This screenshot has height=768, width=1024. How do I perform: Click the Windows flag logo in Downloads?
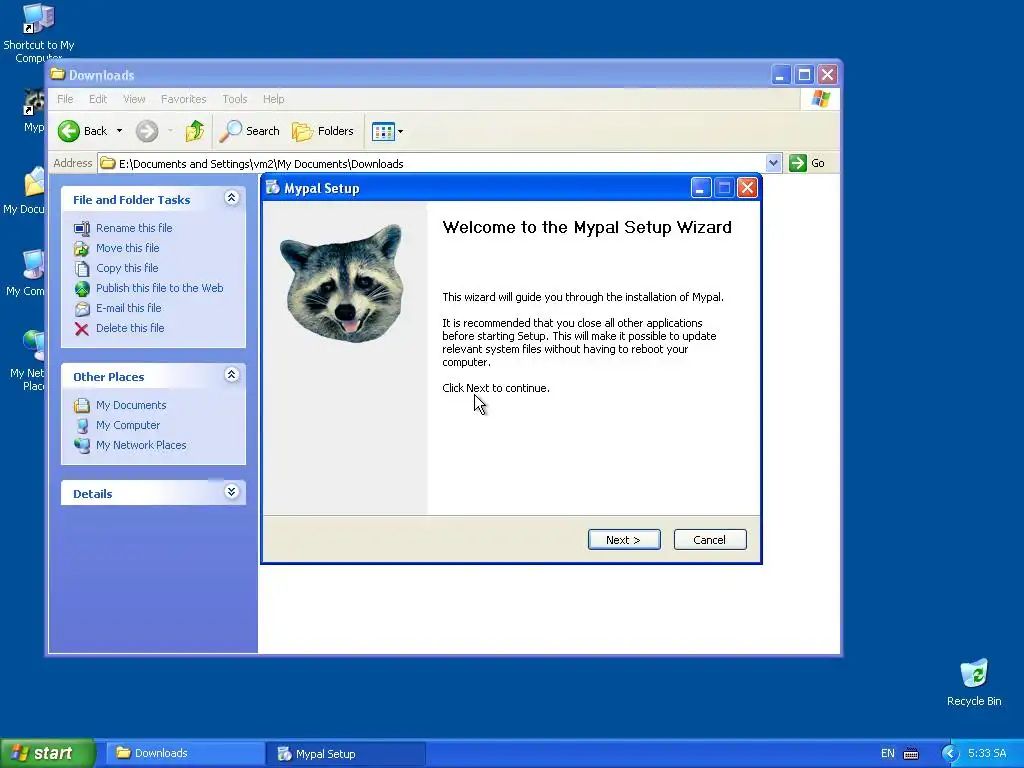pyautogui.click(x=820, y=99)
